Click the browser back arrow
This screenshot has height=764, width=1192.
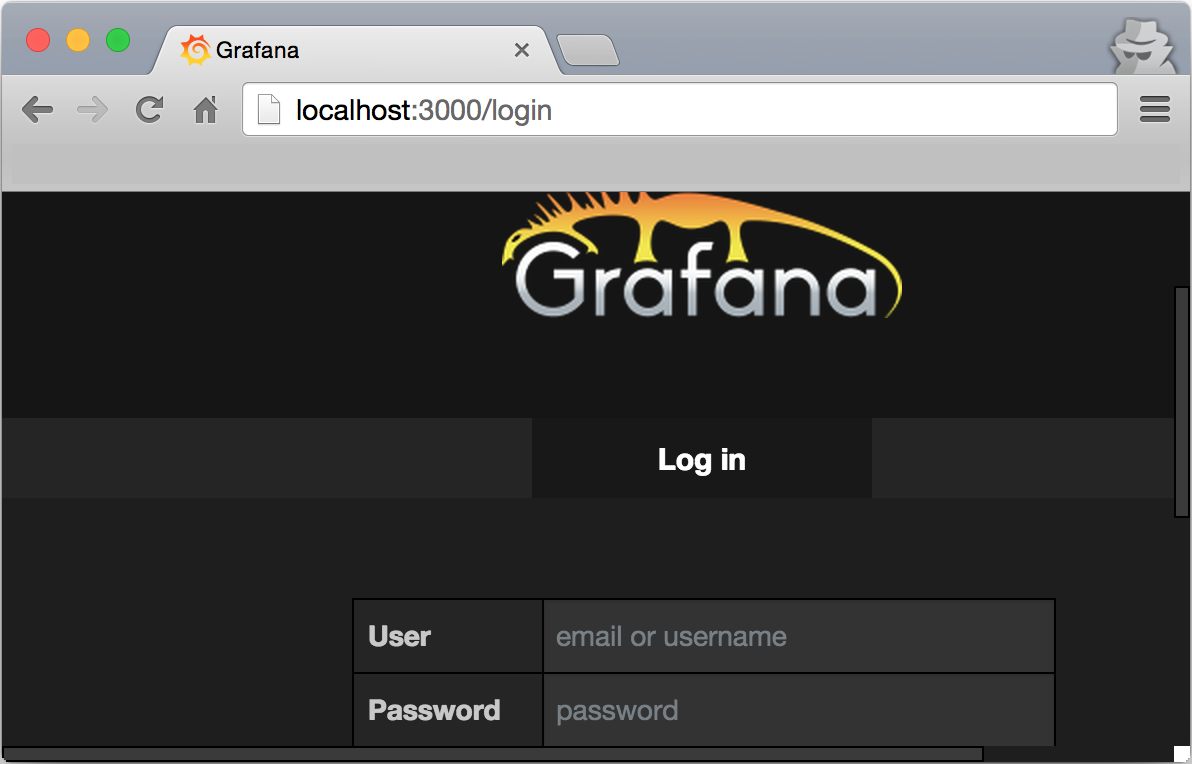(x=37, y=110)
